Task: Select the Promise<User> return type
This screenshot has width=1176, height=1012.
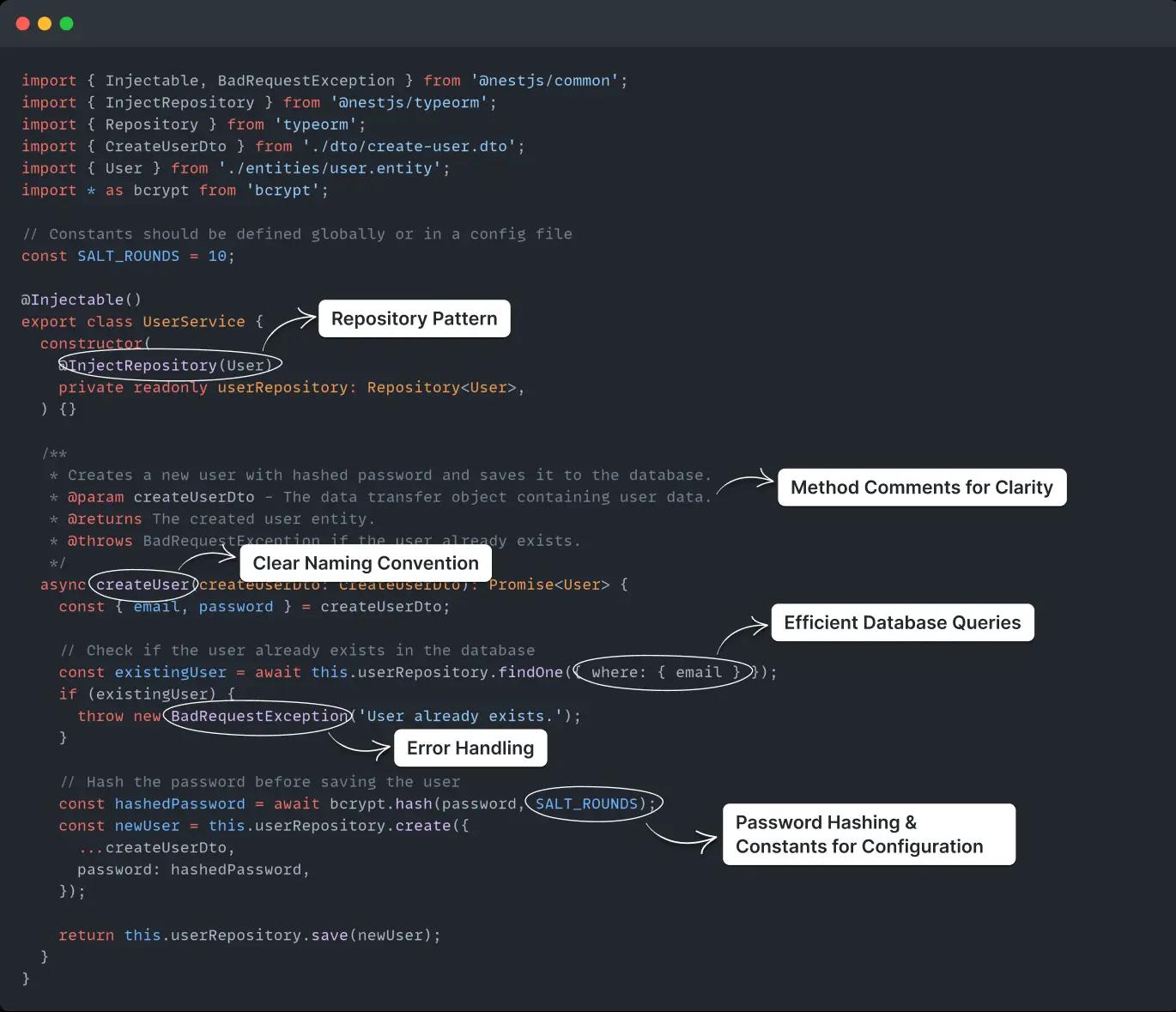Action: click(553, 585)
